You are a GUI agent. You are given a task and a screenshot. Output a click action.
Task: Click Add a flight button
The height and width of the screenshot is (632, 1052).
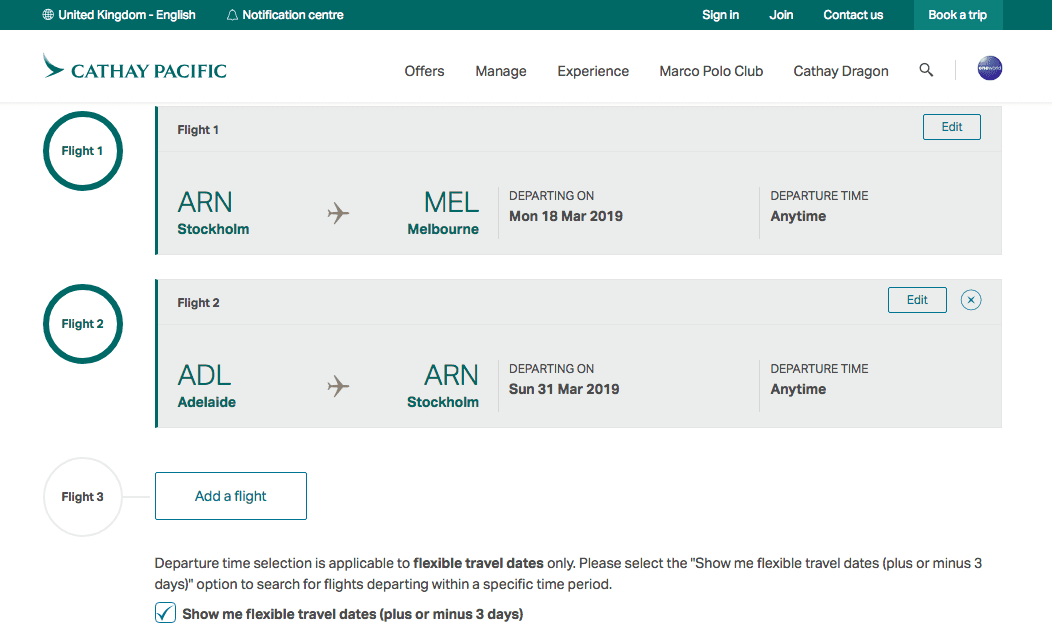tap(231, 496)
